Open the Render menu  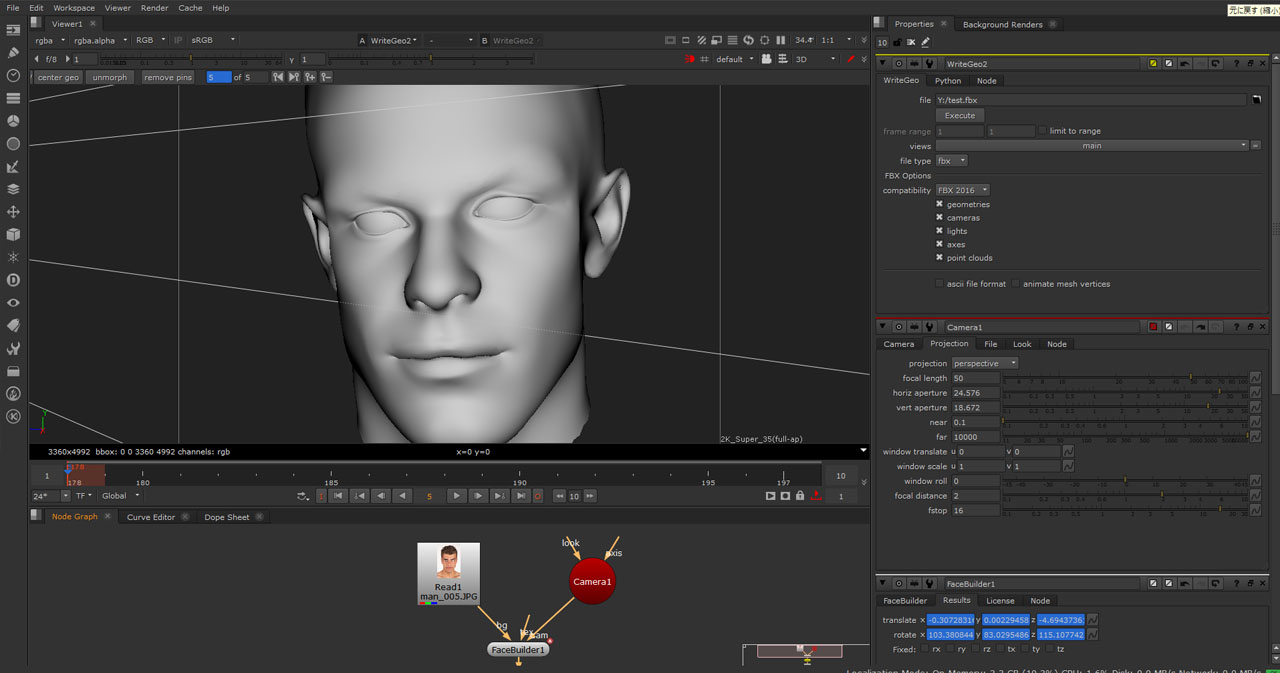tap(154, 8)
